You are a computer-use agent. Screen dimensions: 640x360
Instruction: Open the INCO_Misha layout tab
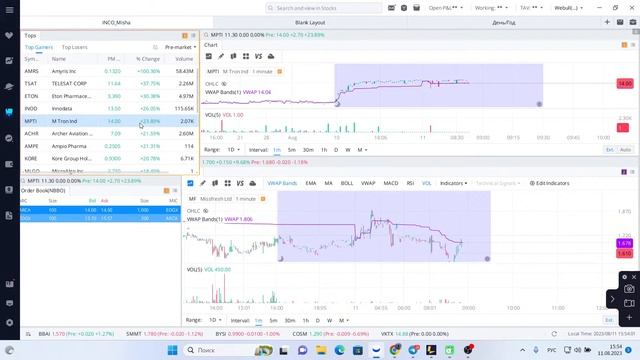(116, 22)
